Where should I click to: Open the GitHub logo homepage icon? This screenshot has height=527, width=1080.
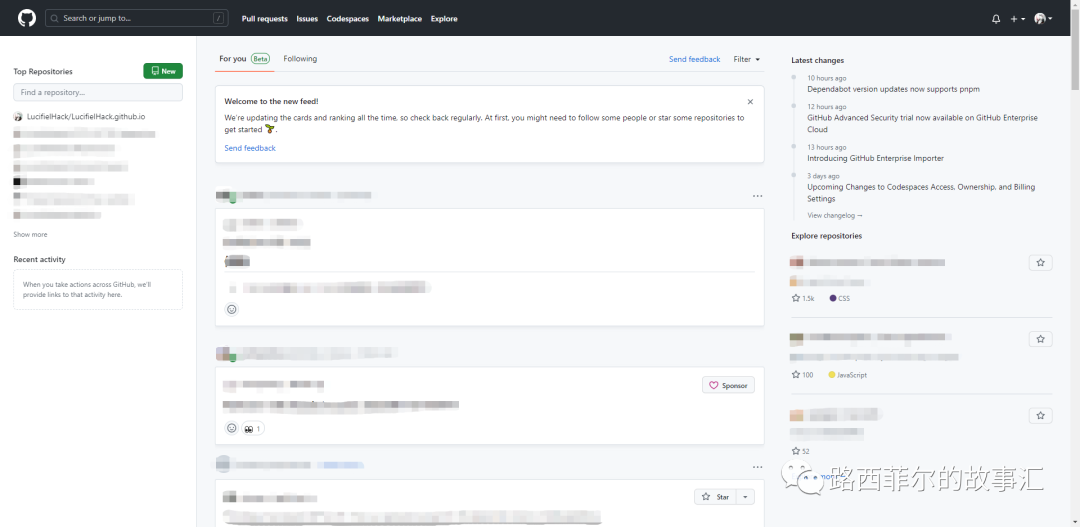coord(26,19)
